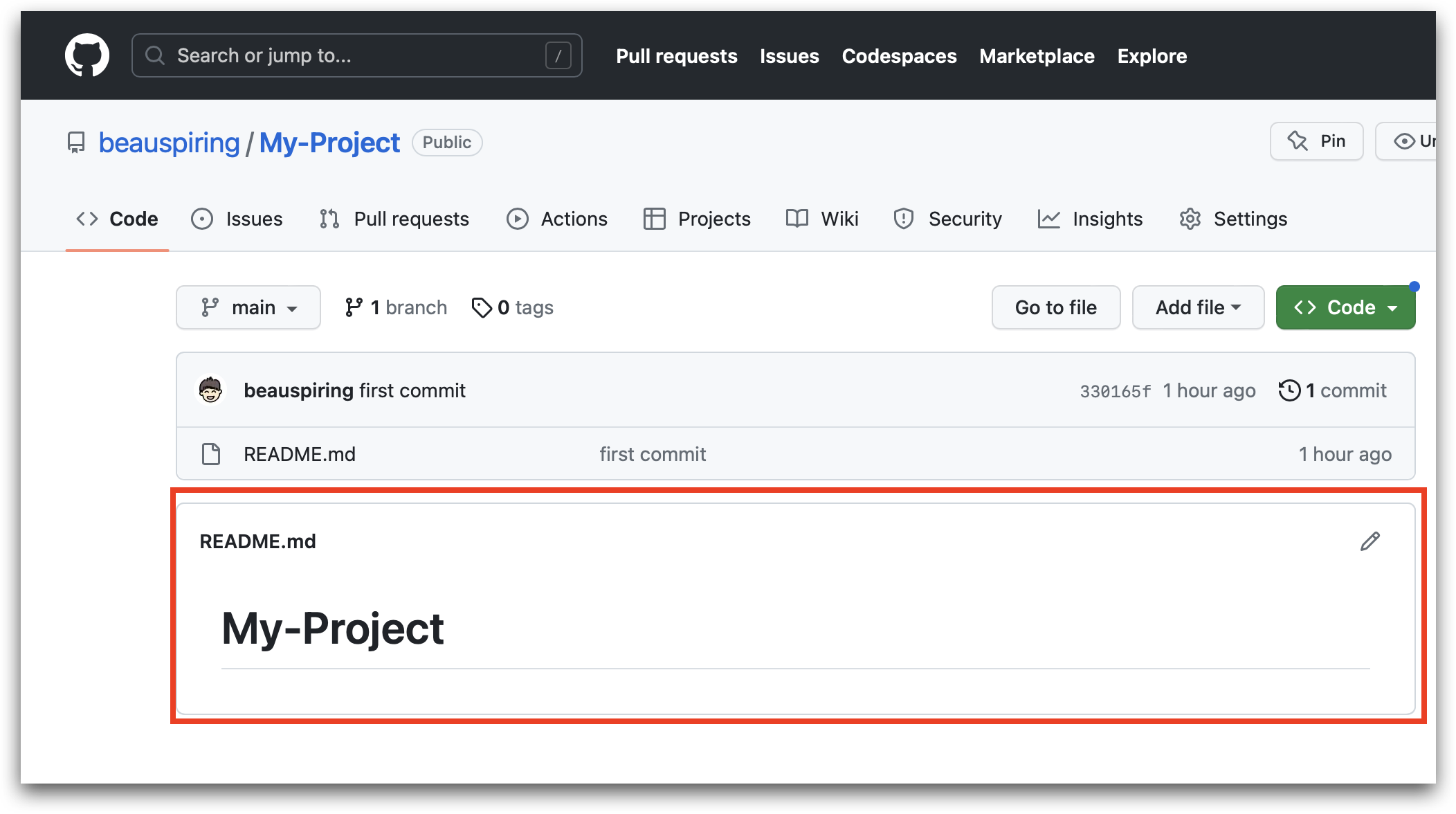This screenshot has height=814, width=1456.
Task: Expand the main branch dropdown
Action: point(248,307)
